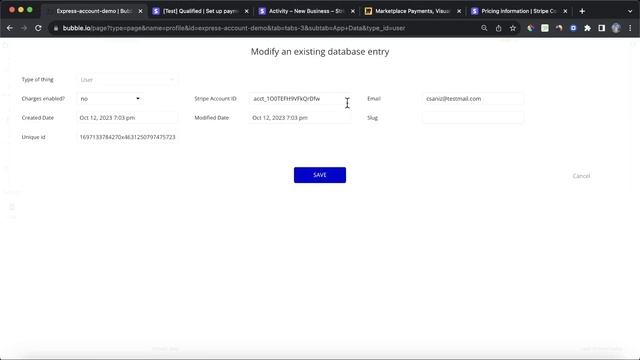The height and width of the screenshot is (360, 640).
Task: Switch to the Pricing Information Stripe tab
Action: coord(518,11)
